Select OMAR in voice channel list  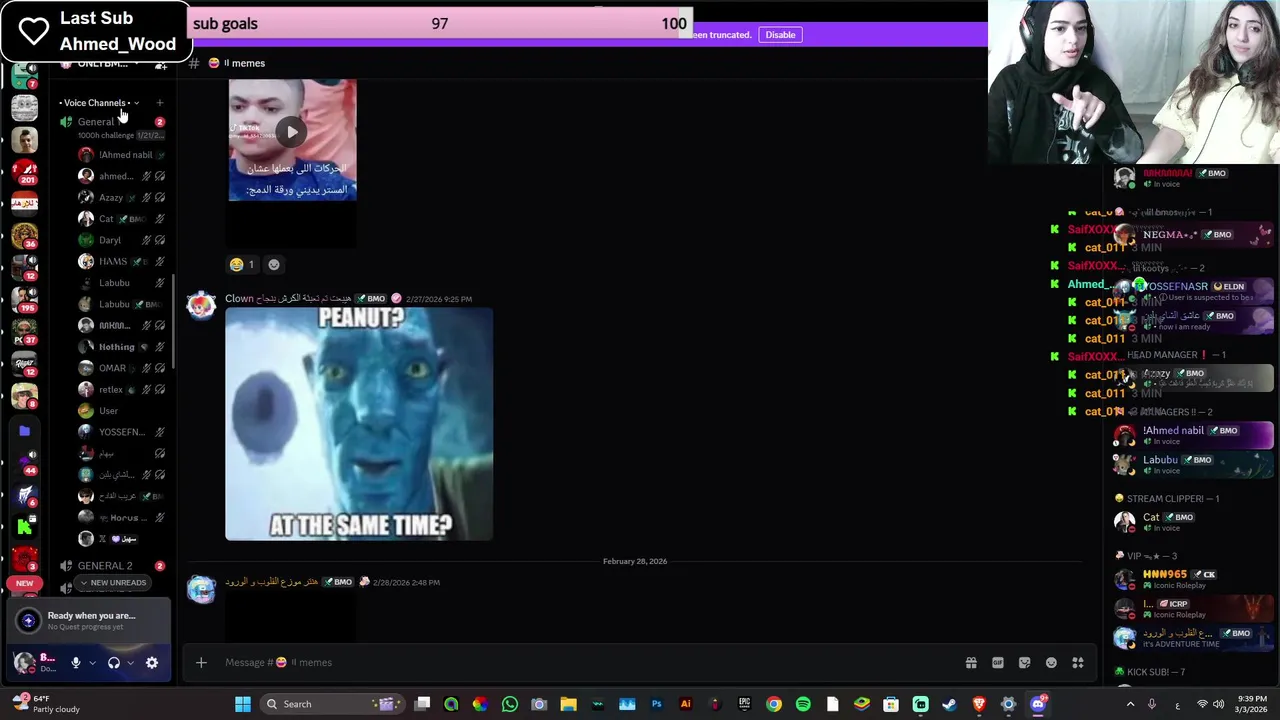click(x=120, y=368)
